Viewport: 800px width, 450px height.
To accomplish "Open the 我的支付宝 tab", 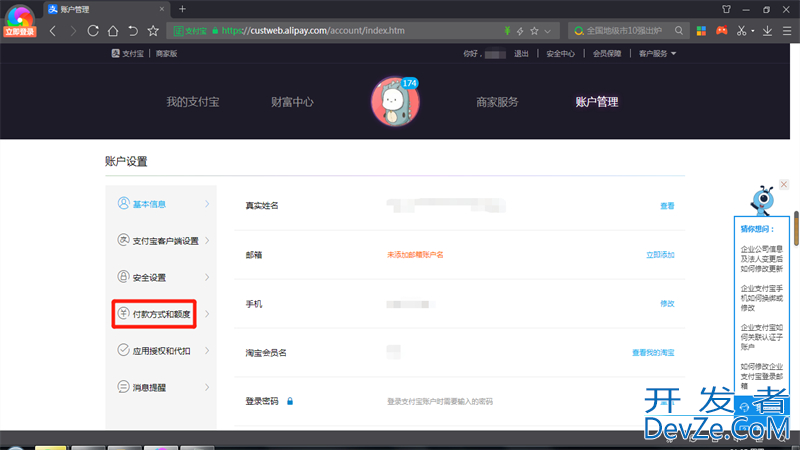I will point(192,102).
